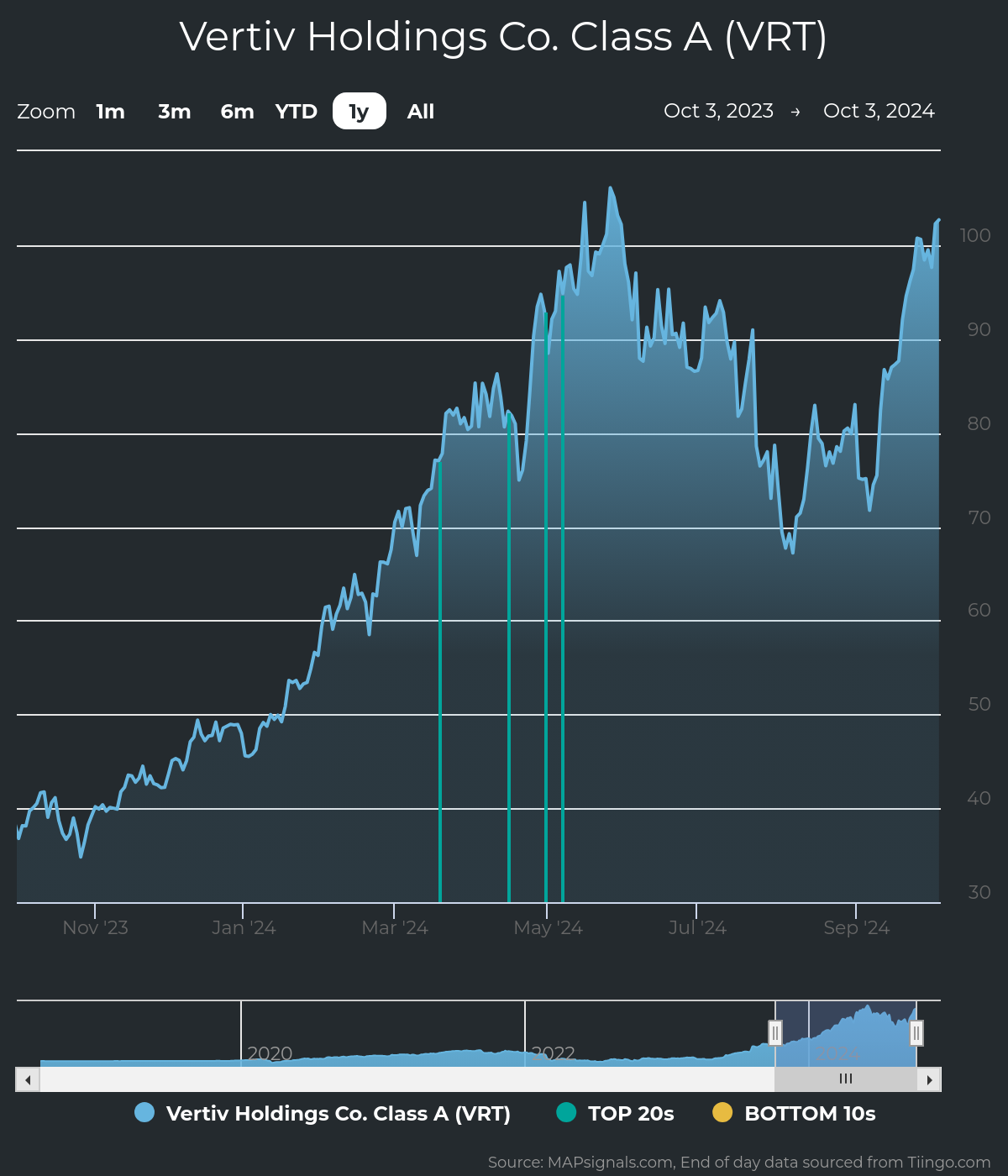
Task: Click the Sep '24 axis label
Action: [856, 927]
